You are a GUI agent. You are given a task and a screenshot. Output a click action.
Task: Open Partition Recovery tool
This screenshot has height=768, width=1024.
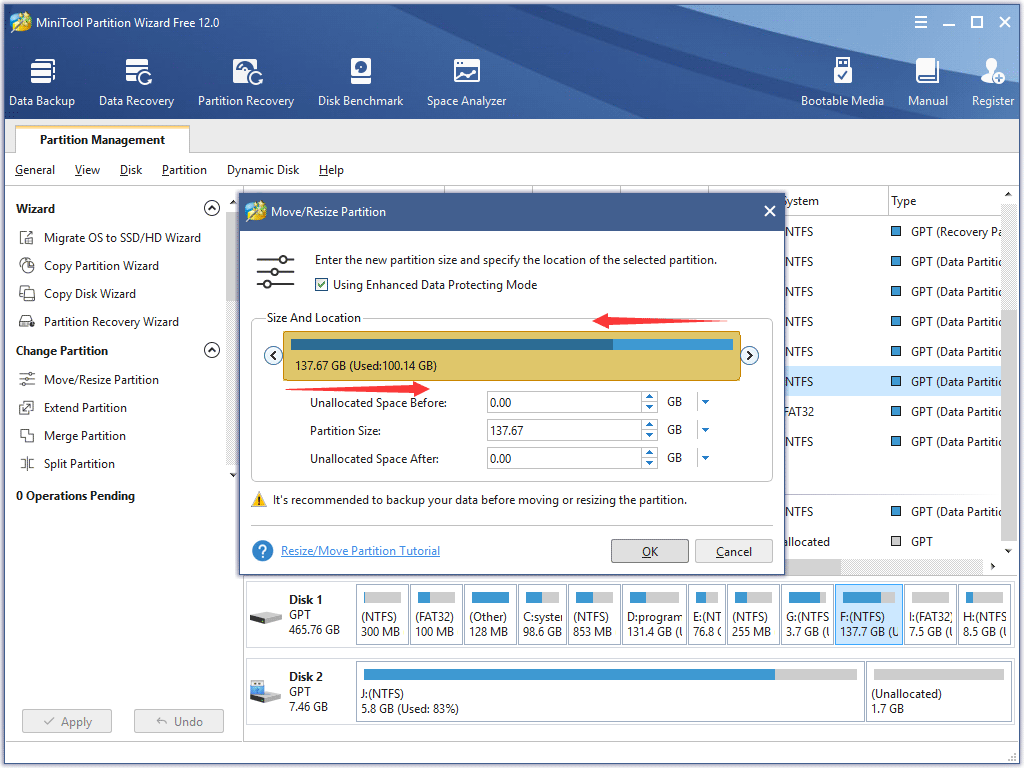(x=246, y=82)
